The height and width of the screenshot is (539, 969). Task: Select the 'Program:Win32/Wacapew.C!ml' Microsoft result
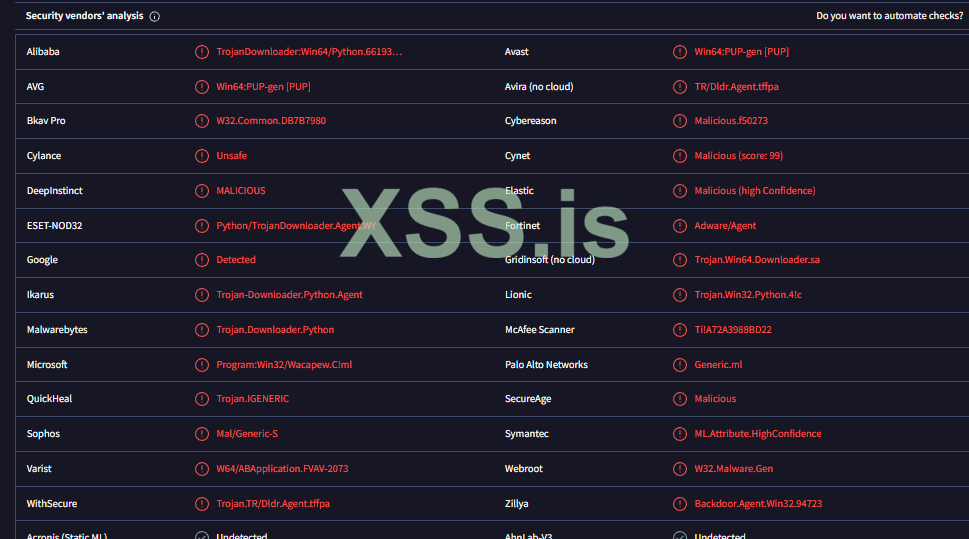(x=284, y=365)
